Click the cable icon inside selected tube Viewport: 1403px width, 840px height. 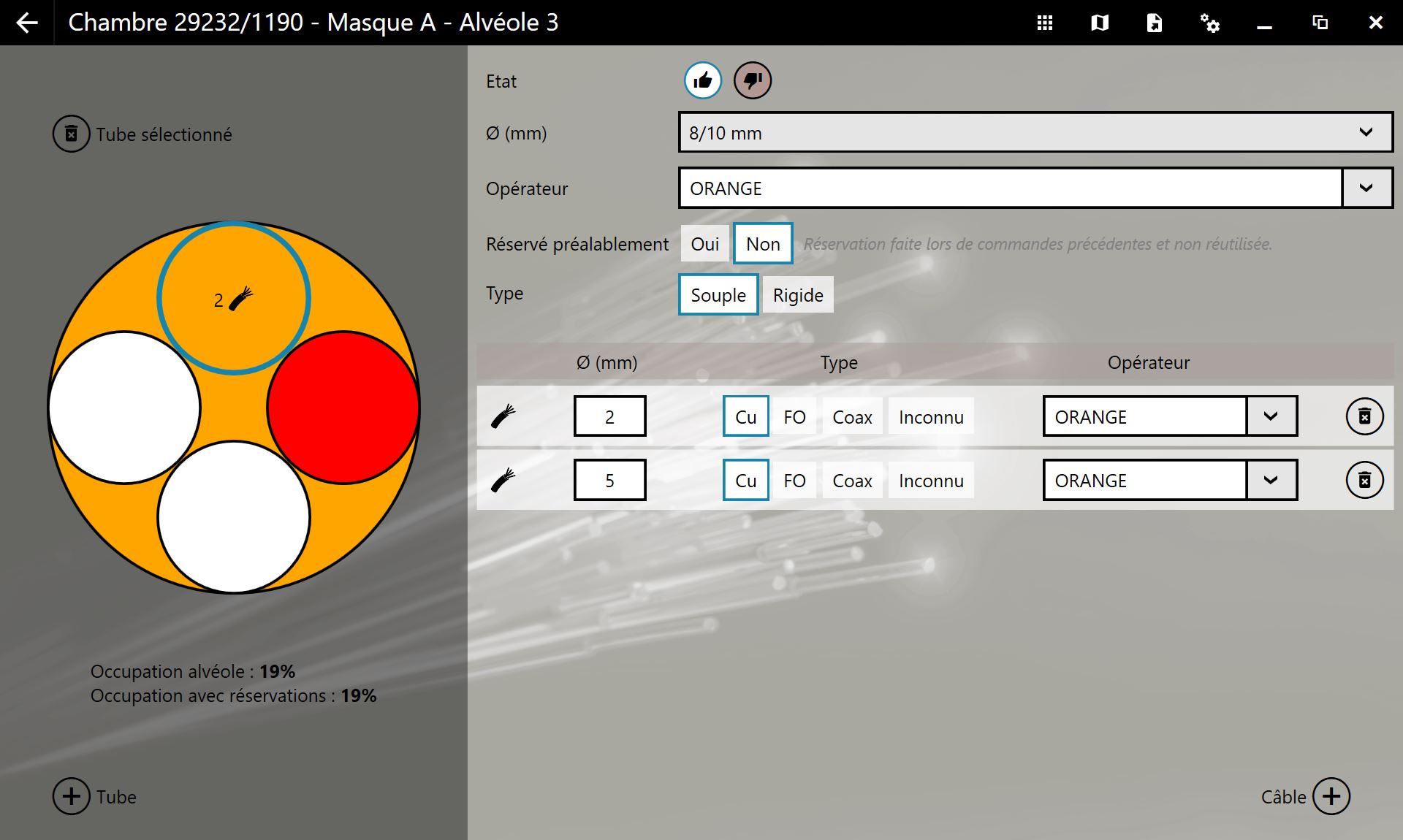coord(241,299)
